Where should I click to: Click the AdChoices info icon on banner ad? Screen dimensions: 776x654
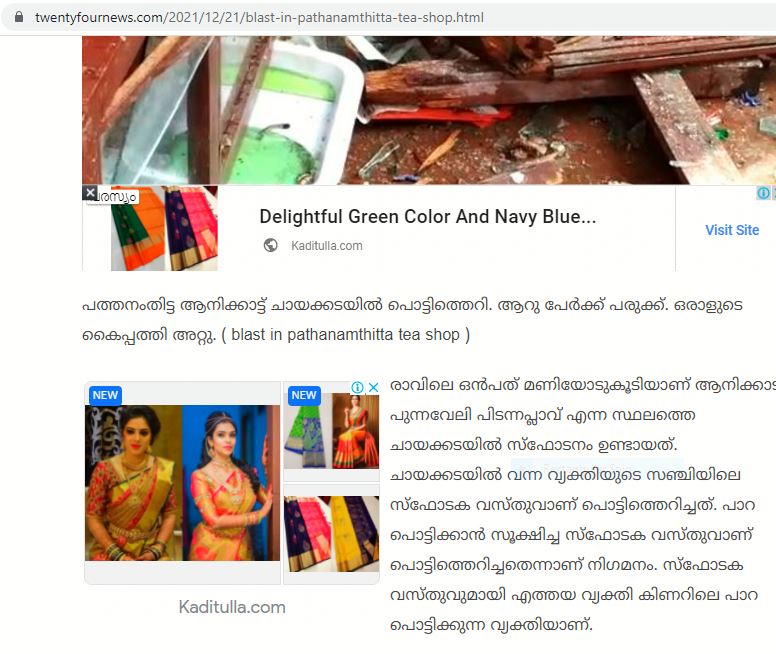click(763, 193)
